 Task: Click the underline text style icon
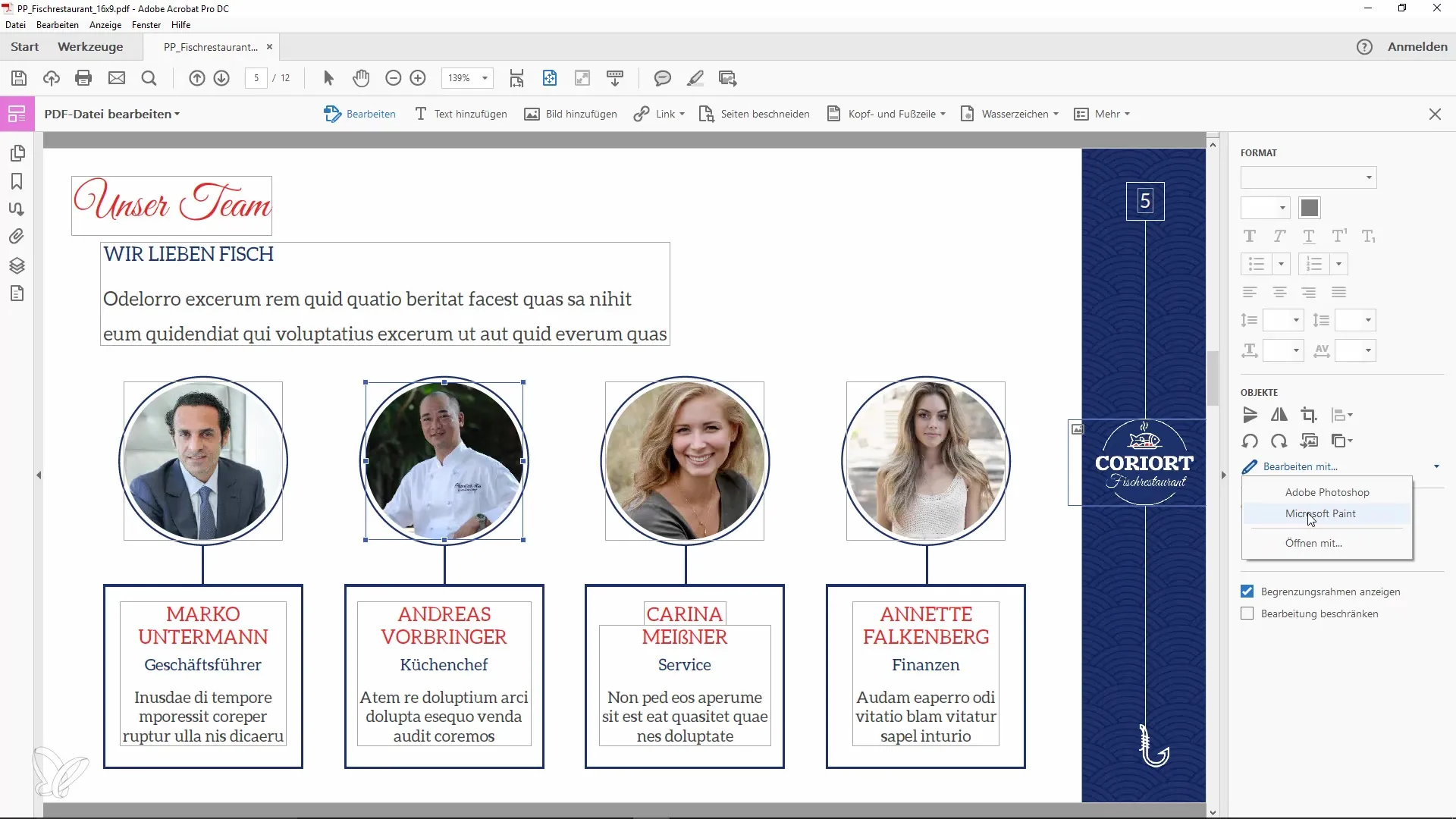1309,237
